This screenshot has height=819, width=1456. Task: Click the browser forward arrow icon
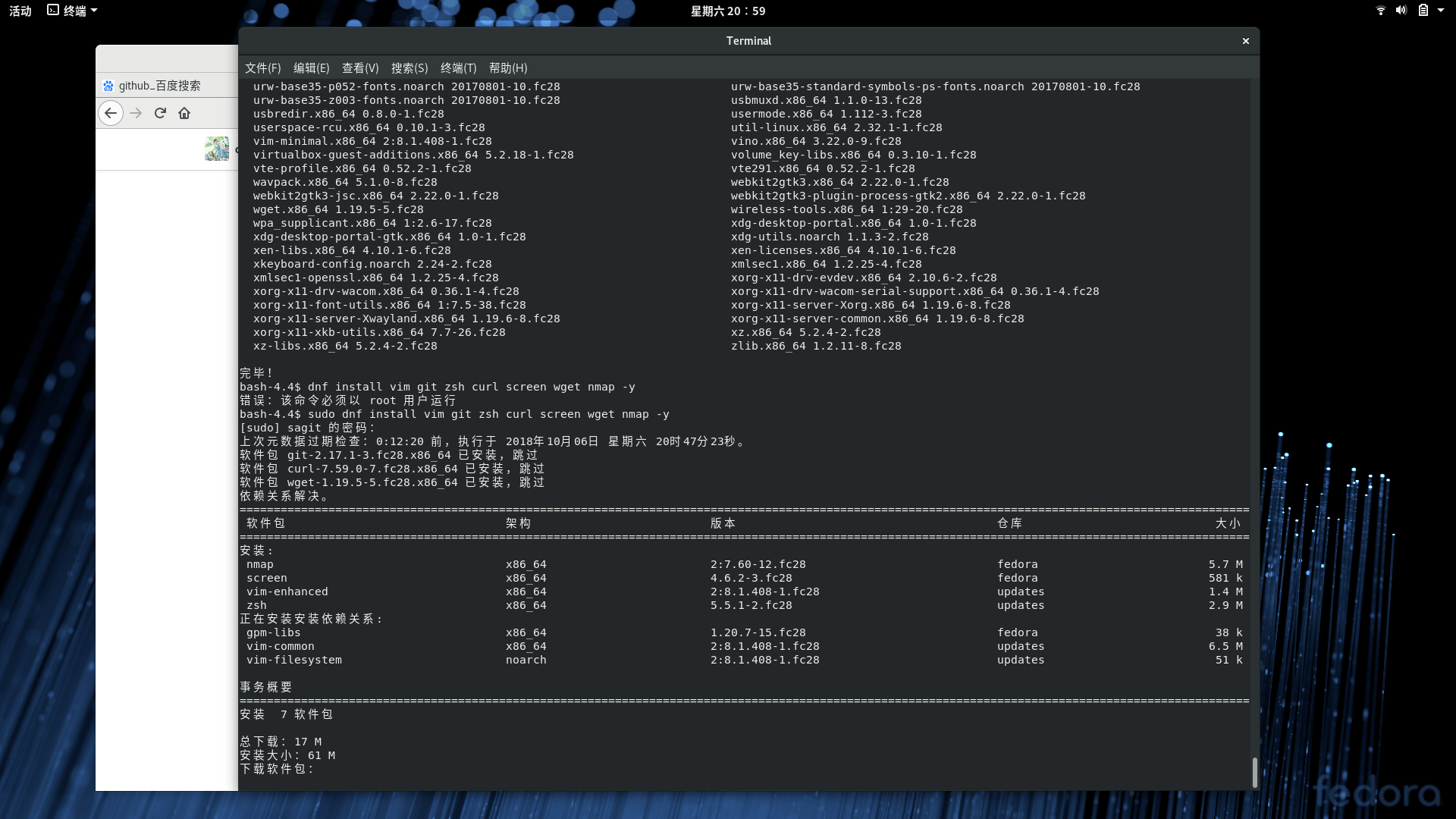(136, 113)
